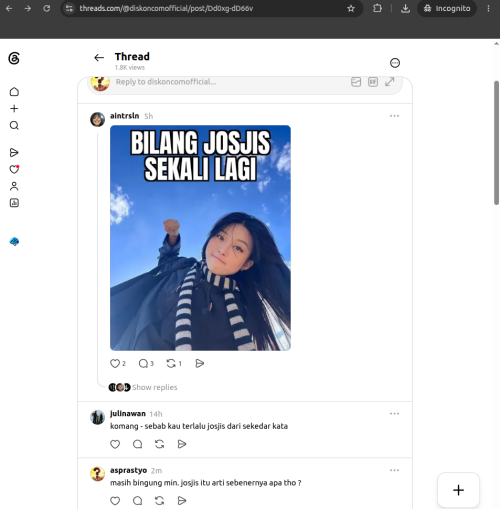Open the Profile person icon
This screenshot has width=500, height=509.
coord(14,186)
